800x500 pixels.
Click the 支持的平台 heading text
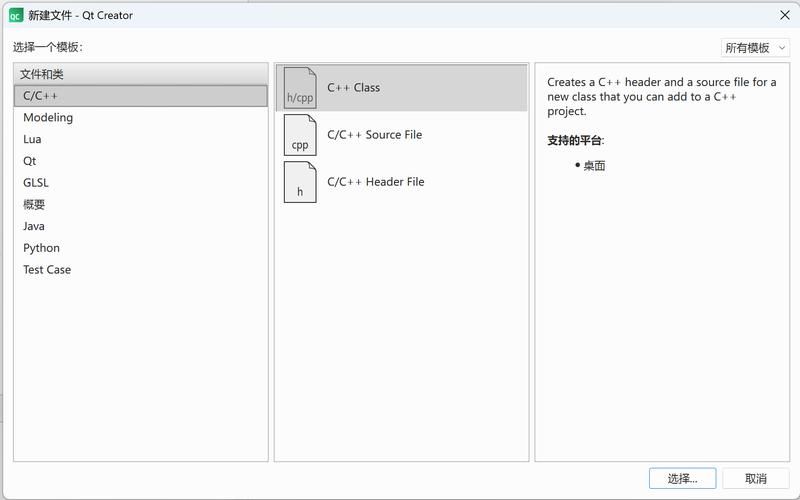coord(576,141)
